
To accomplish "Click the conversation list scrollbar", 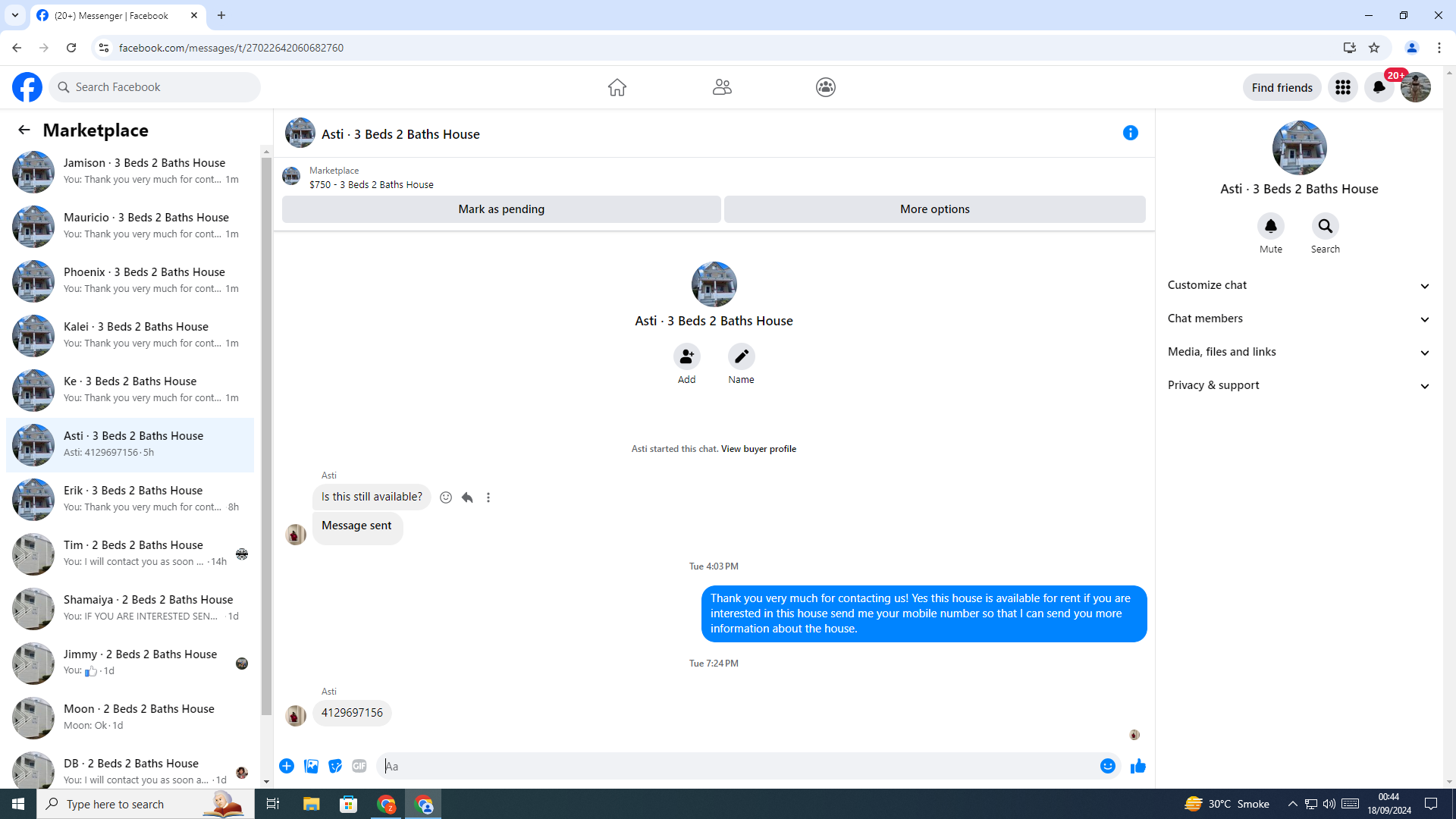I will click(266, 432).
